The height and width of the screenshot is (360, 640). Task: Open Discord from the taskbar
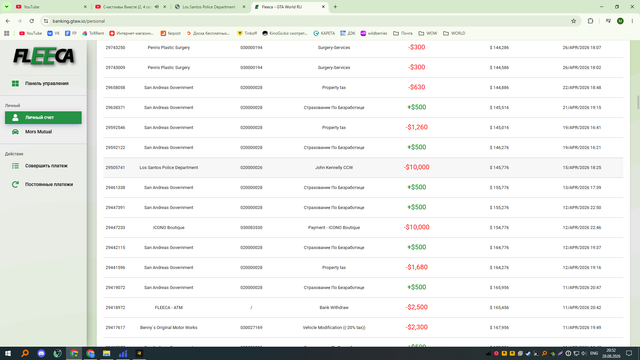(x=41, y=353)
